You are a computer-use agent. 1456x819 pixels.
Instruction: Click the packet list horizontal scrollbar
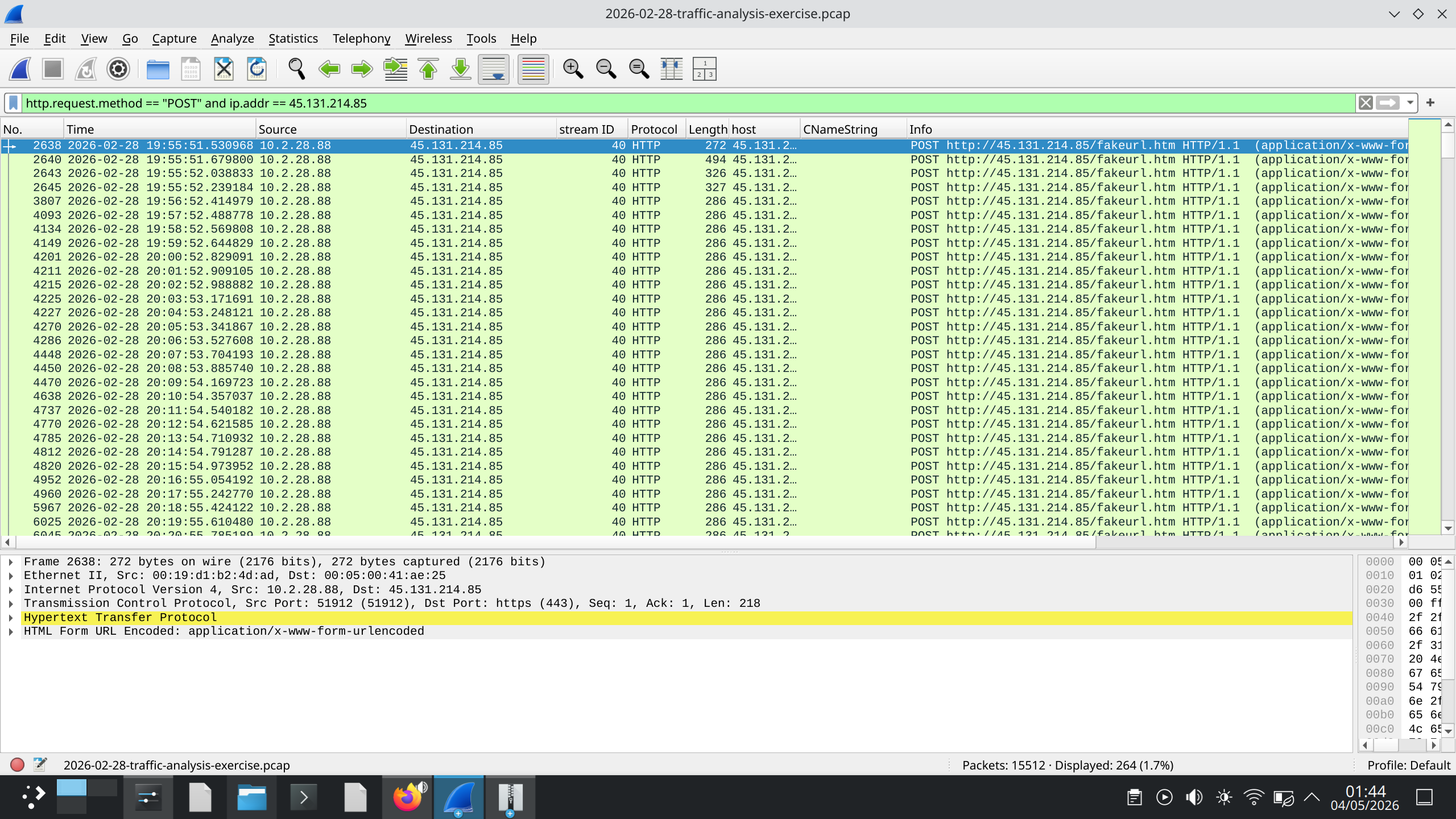tap(704, 542)
